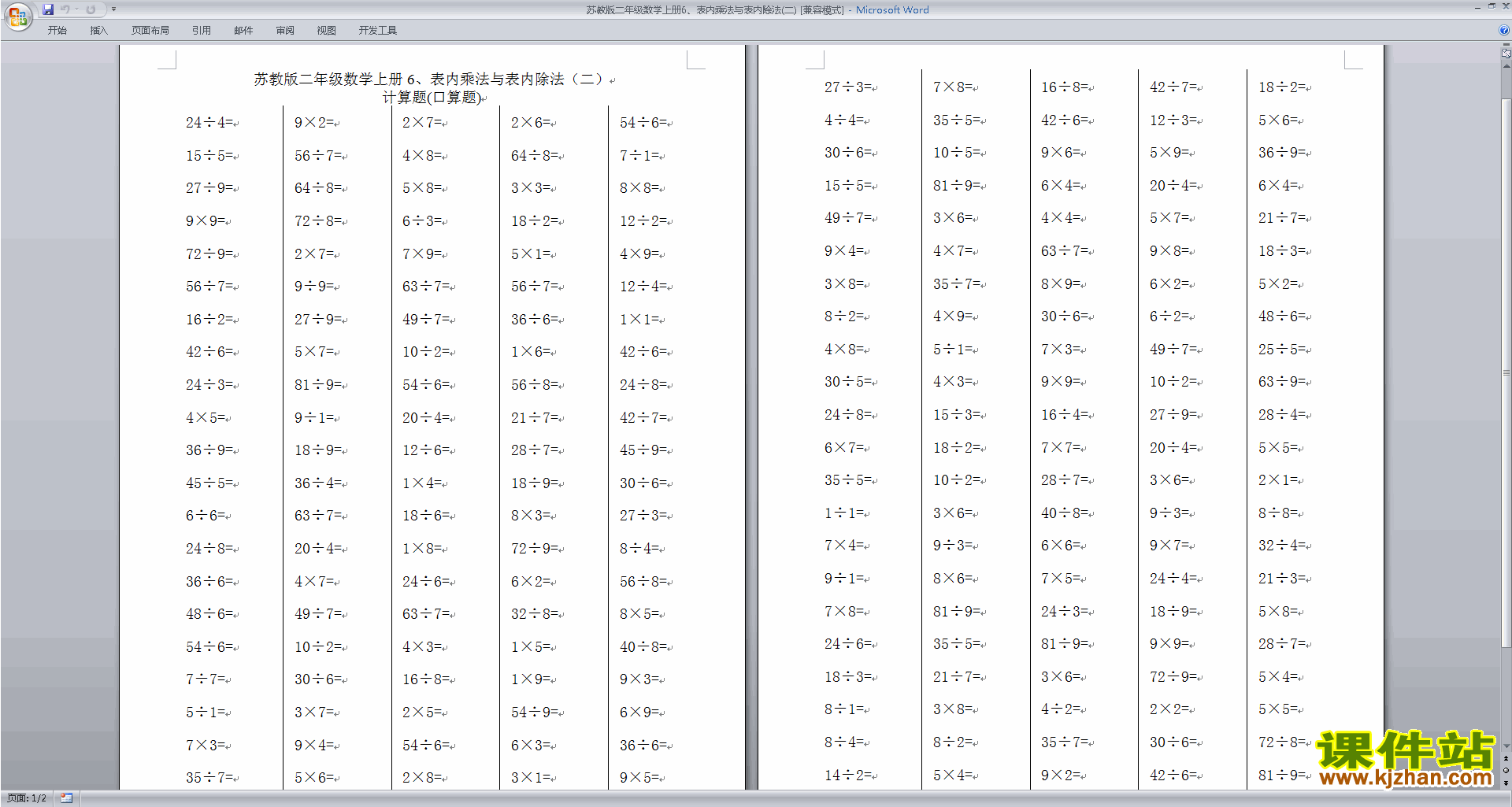Click the vertical scrollbar down arrow

[1506, 746]
